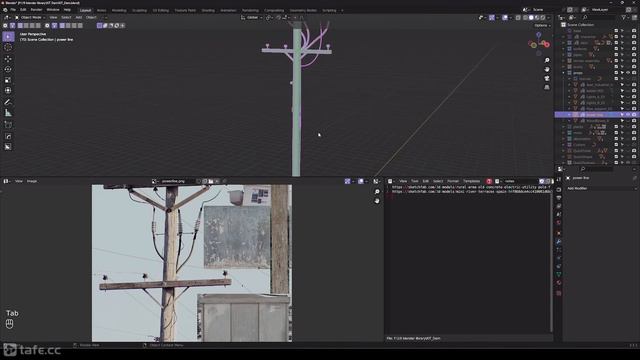640x360 pixels.
Task: Select the Measure tool in viewport toolbar
Action: click(8, 113)
